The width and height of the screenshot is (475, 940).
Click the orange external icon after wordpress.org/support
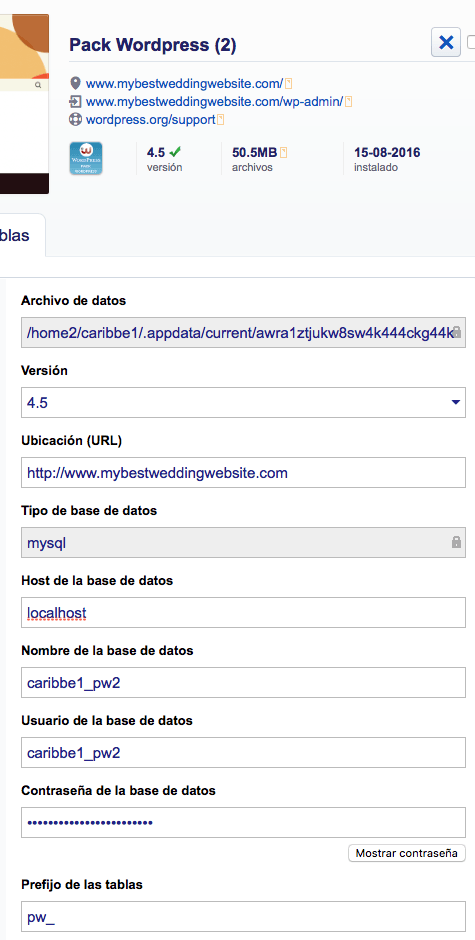pos(220,119)
